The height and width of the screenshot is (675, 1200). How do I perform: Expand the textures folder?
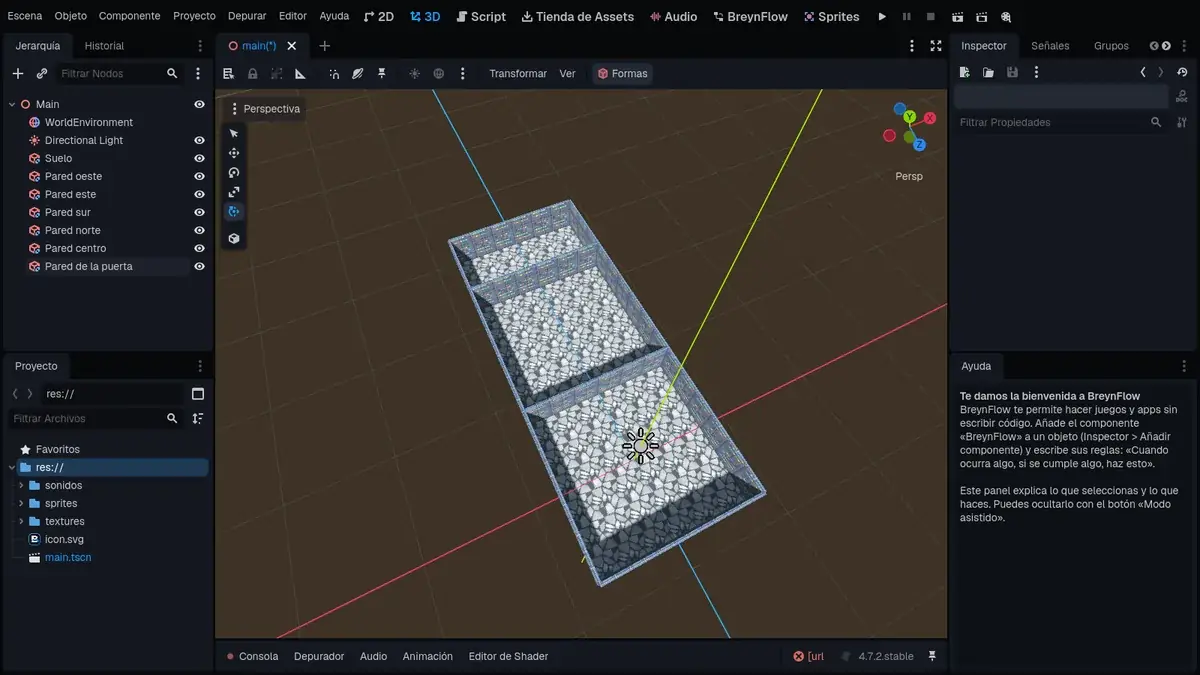point(21,521)
